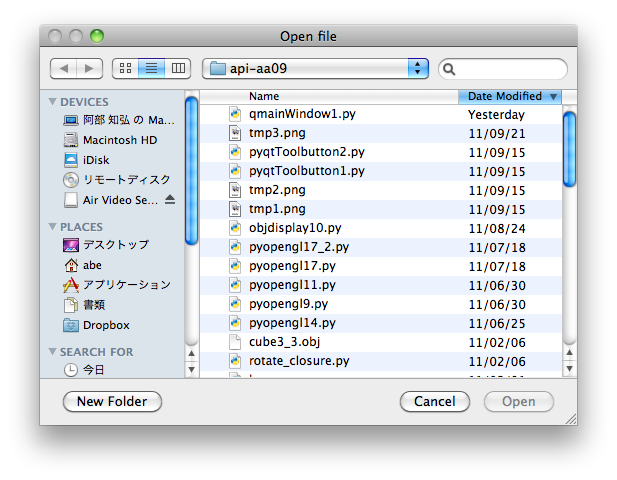Select the pyopengl11.py file icon
The width and height of the screenshot is (617, 480).
coord(235,285)
